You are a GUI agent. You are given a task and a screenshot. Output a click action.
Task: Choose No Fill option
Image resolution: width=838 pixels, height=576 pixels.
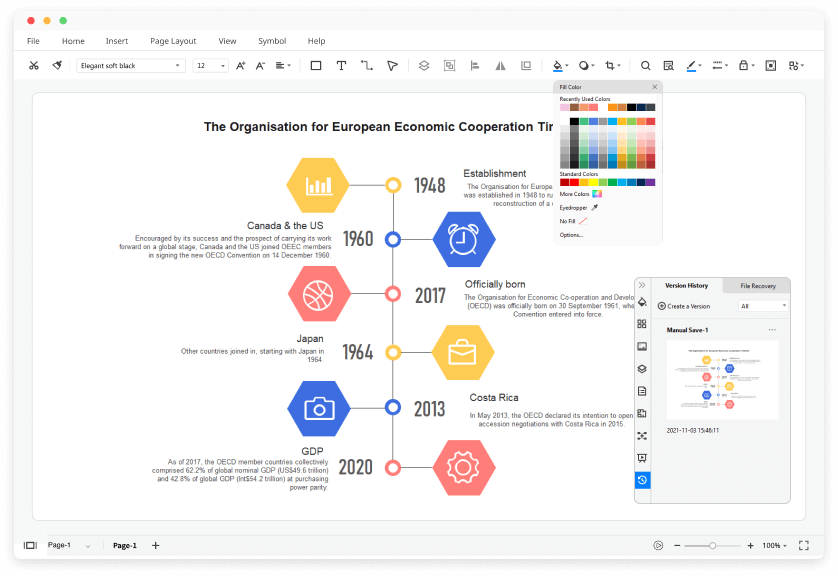click(573, 221)
